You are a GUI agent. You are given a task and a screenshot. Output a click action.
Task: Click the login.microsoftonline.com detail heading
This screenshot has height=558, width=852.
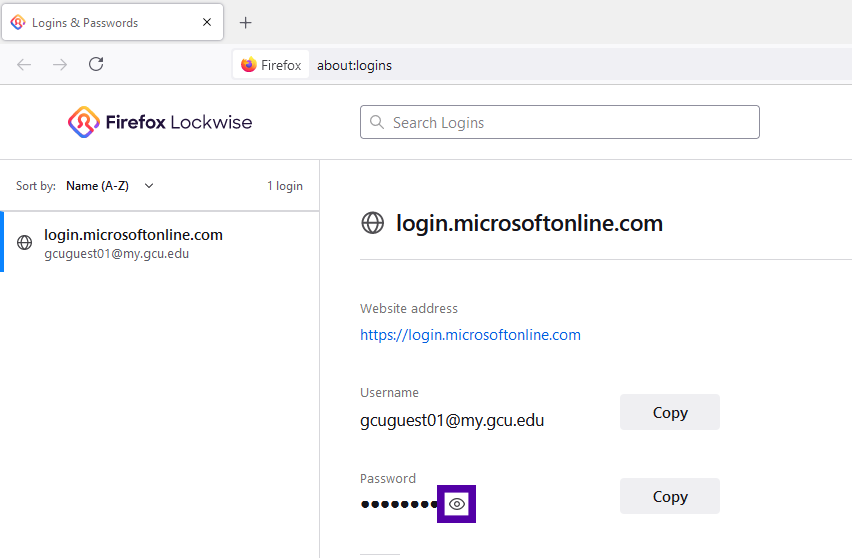529,223
